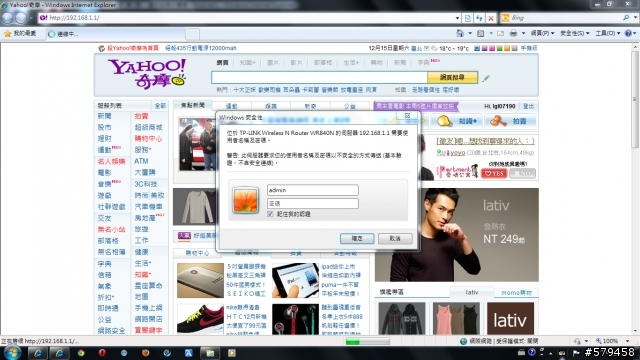Switch Yahoo search to the 知識+ tab
Image resolution: width=640 pixels, height=360 pixels.
(247, 63)
